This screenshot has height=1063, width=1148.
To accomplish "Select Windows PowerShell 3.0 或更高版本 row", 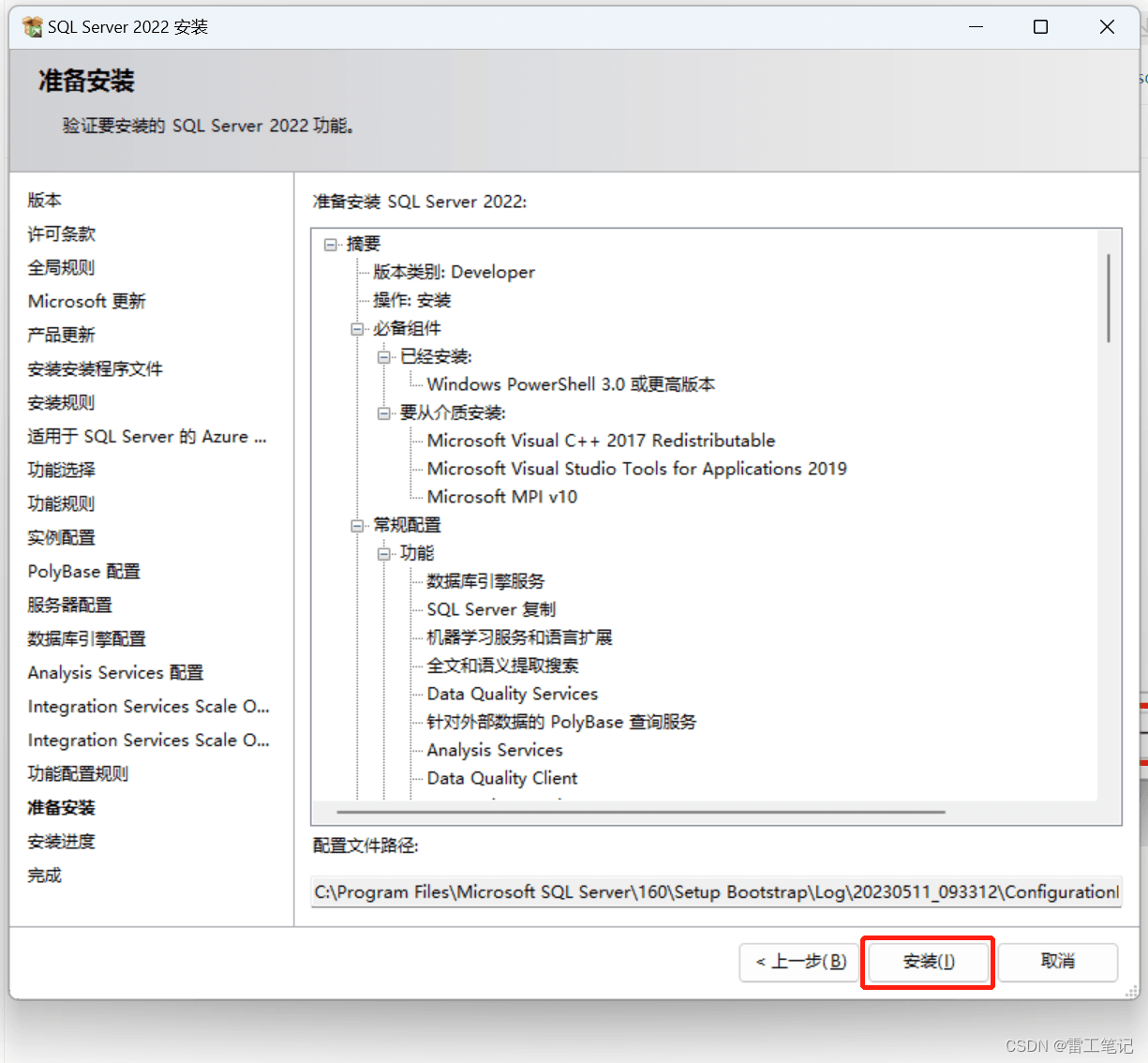I will point(571,384).
